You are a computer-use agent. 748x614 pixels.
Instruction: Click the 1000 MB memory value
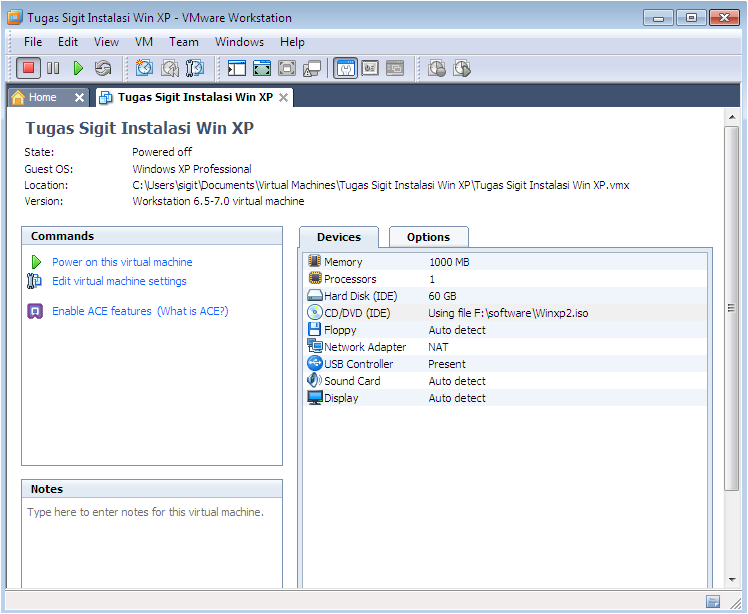click(x=449, y=262)
